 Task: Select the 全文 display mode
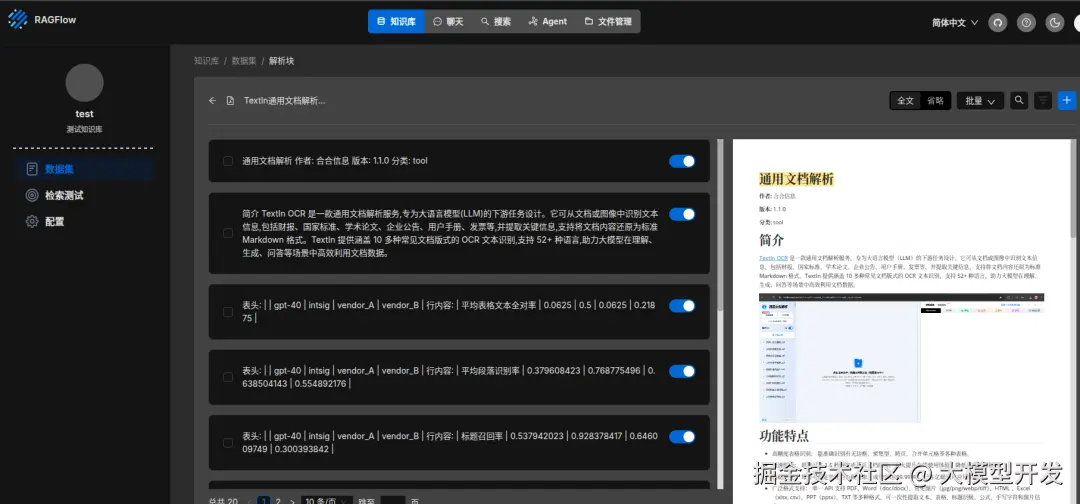point(905,101)
